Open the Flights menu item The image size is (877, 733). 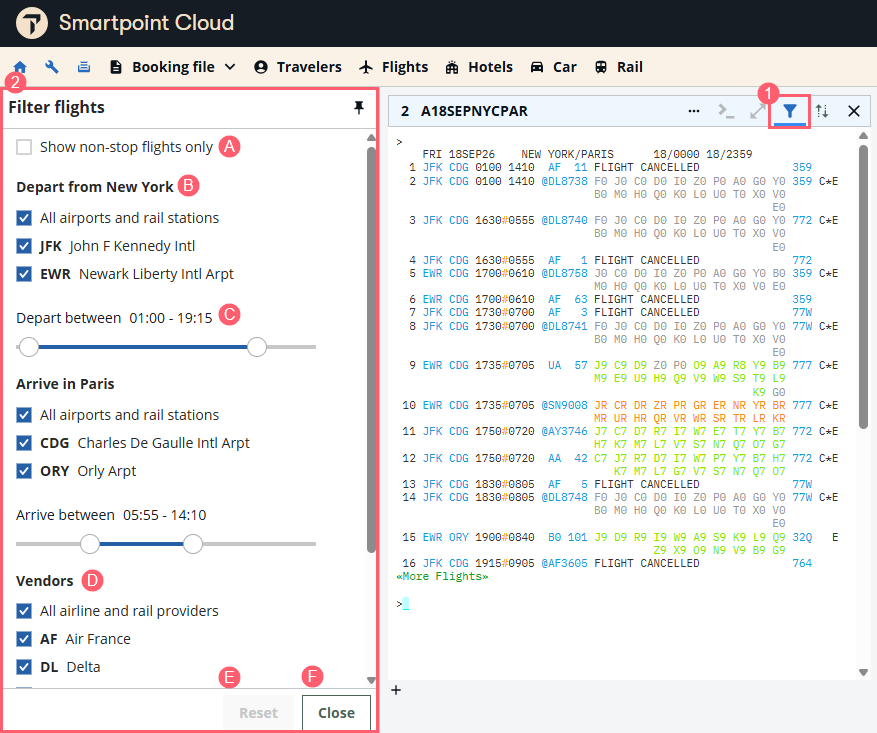click(x=393, y=67)
